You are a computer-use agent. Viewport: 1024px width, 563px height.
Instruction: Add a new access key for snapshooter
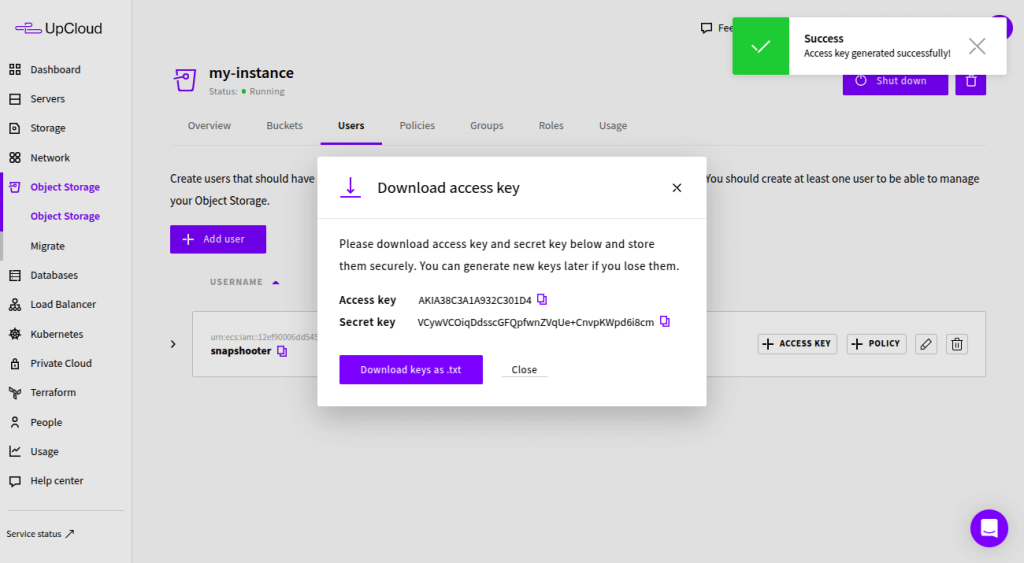(797, 344)
